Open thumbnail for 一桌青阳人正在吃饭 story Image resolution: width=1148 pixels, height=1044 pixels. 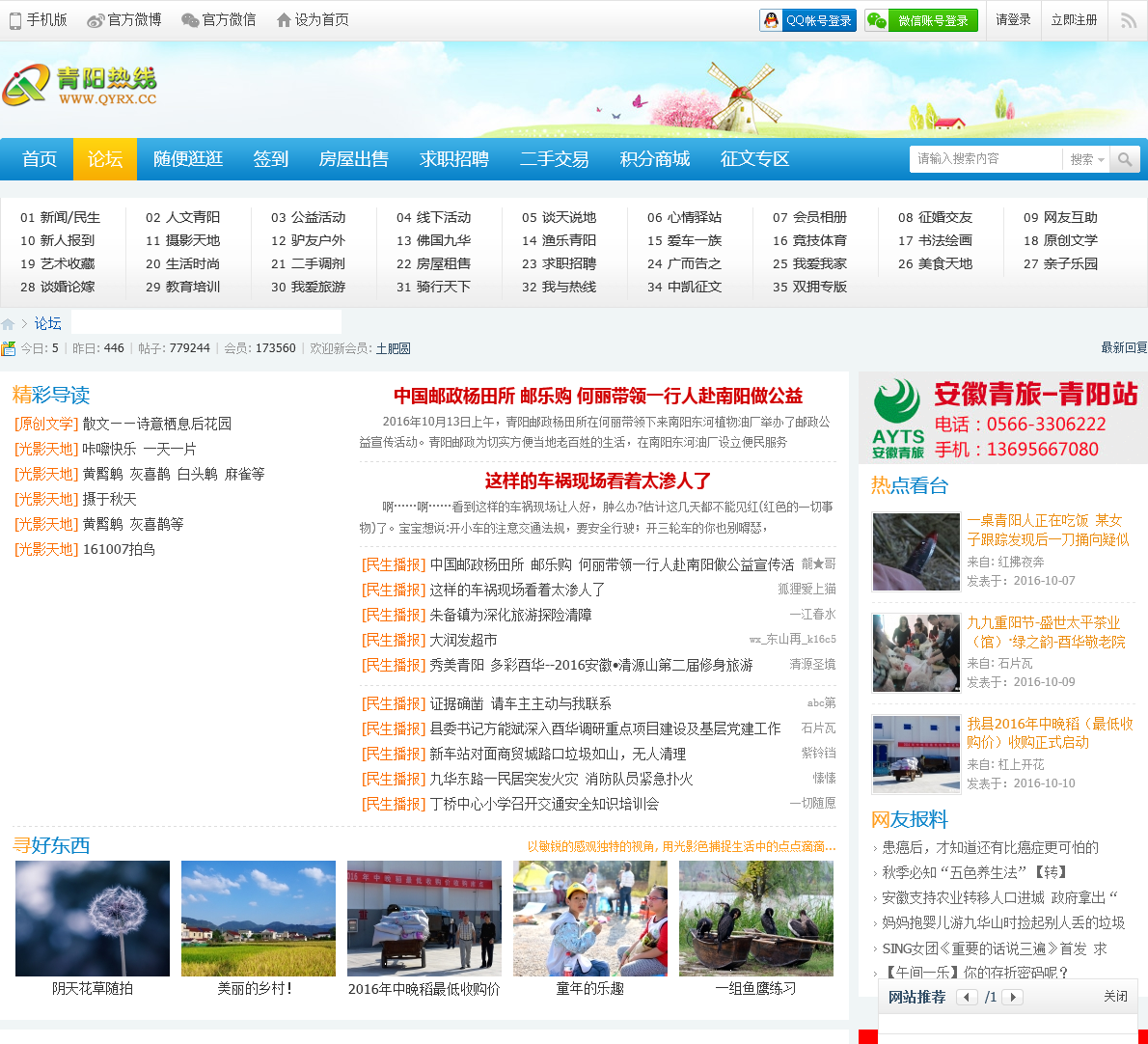point(916,551)
